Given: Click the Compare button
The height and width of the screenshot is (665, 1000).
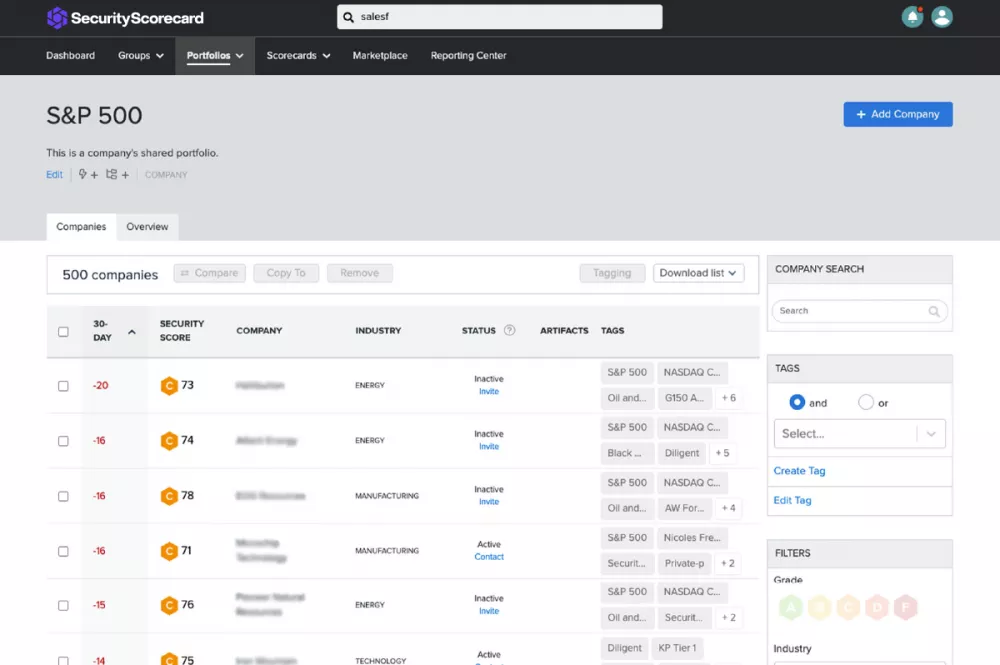Looking at the screenshot, I should tap(209, 273).
